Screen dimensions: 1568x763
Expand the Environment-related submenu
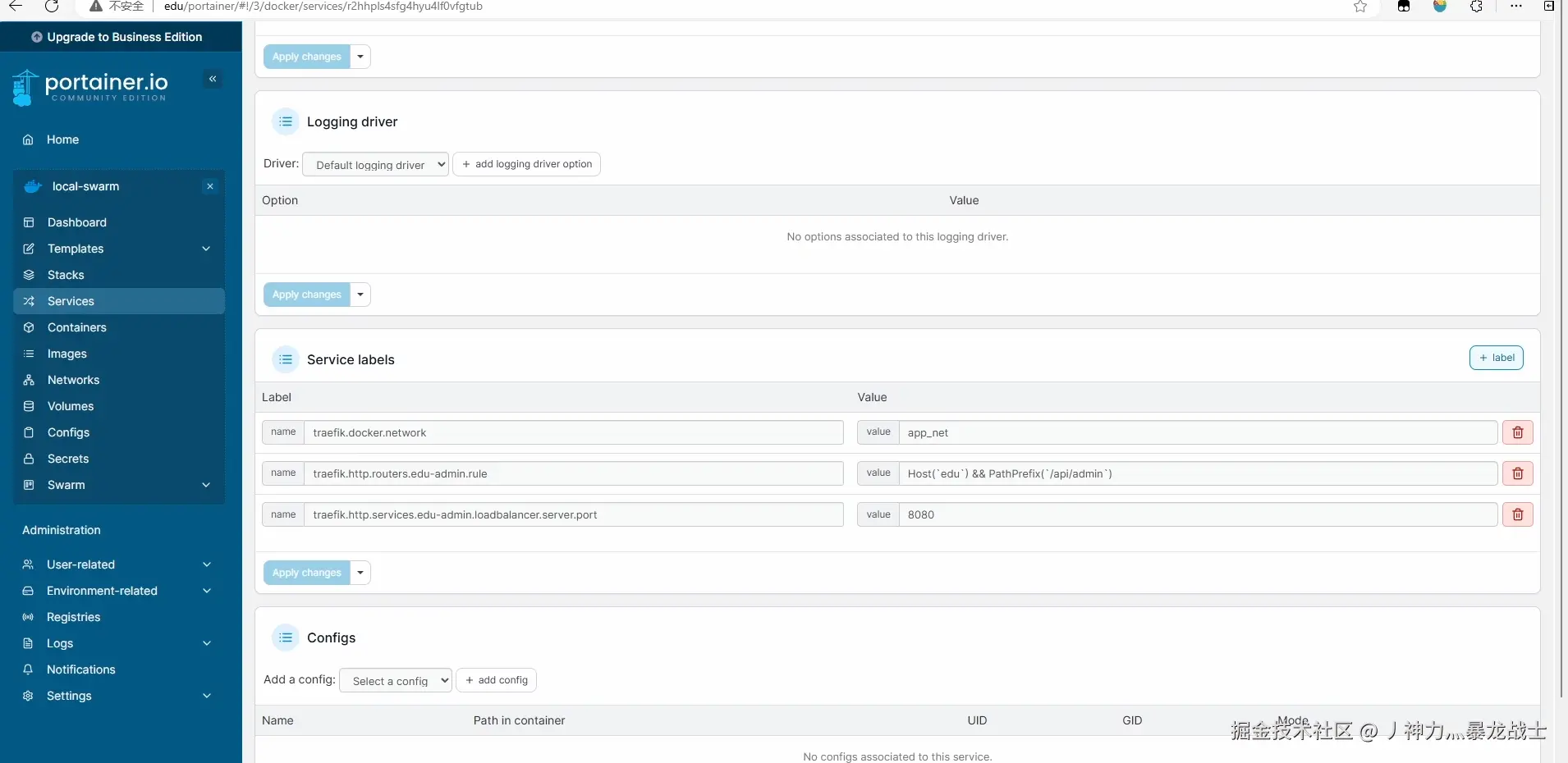206,591
